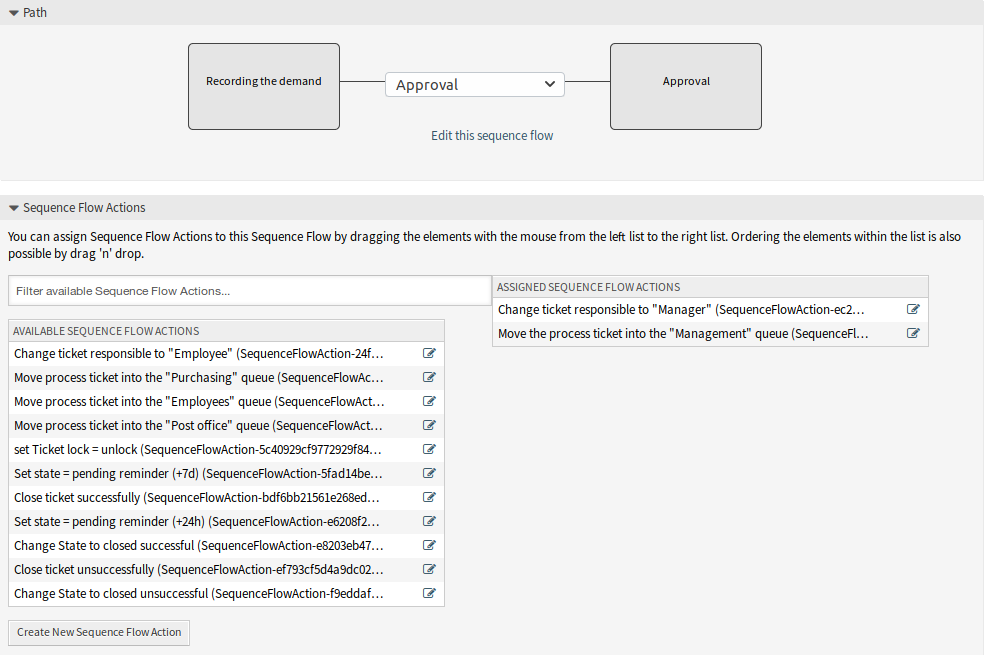Click the Edit this sequence flow link

[492, 136]
